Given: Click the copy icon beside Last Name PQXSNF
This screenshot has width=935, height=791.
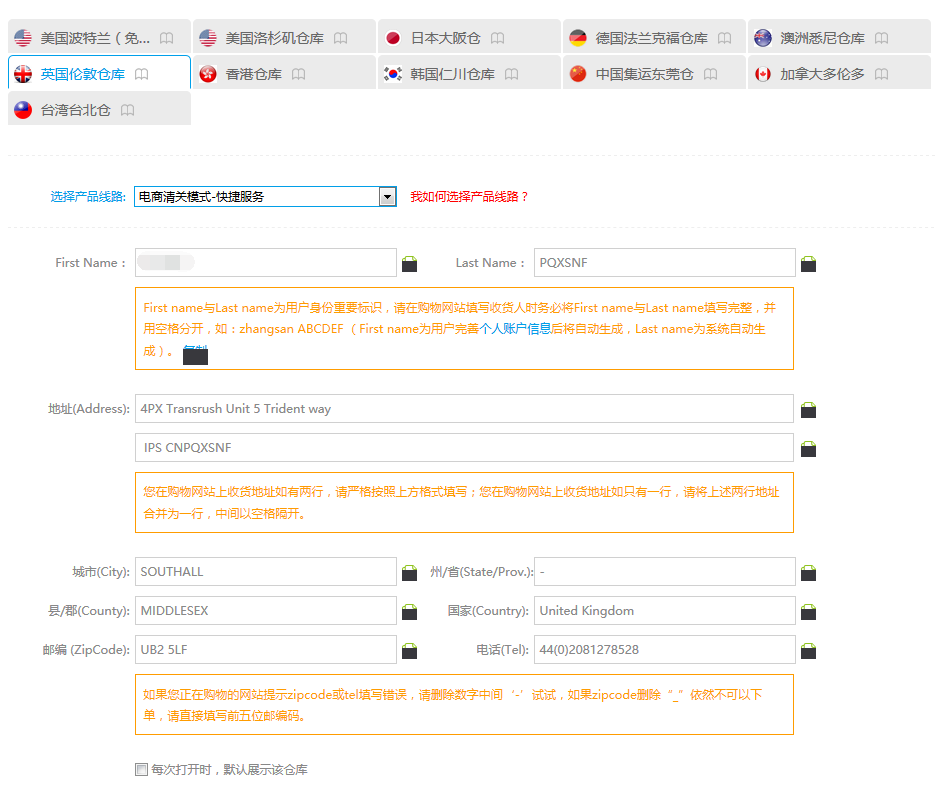Looking at the screenshot, I should [x=808, y=264].
